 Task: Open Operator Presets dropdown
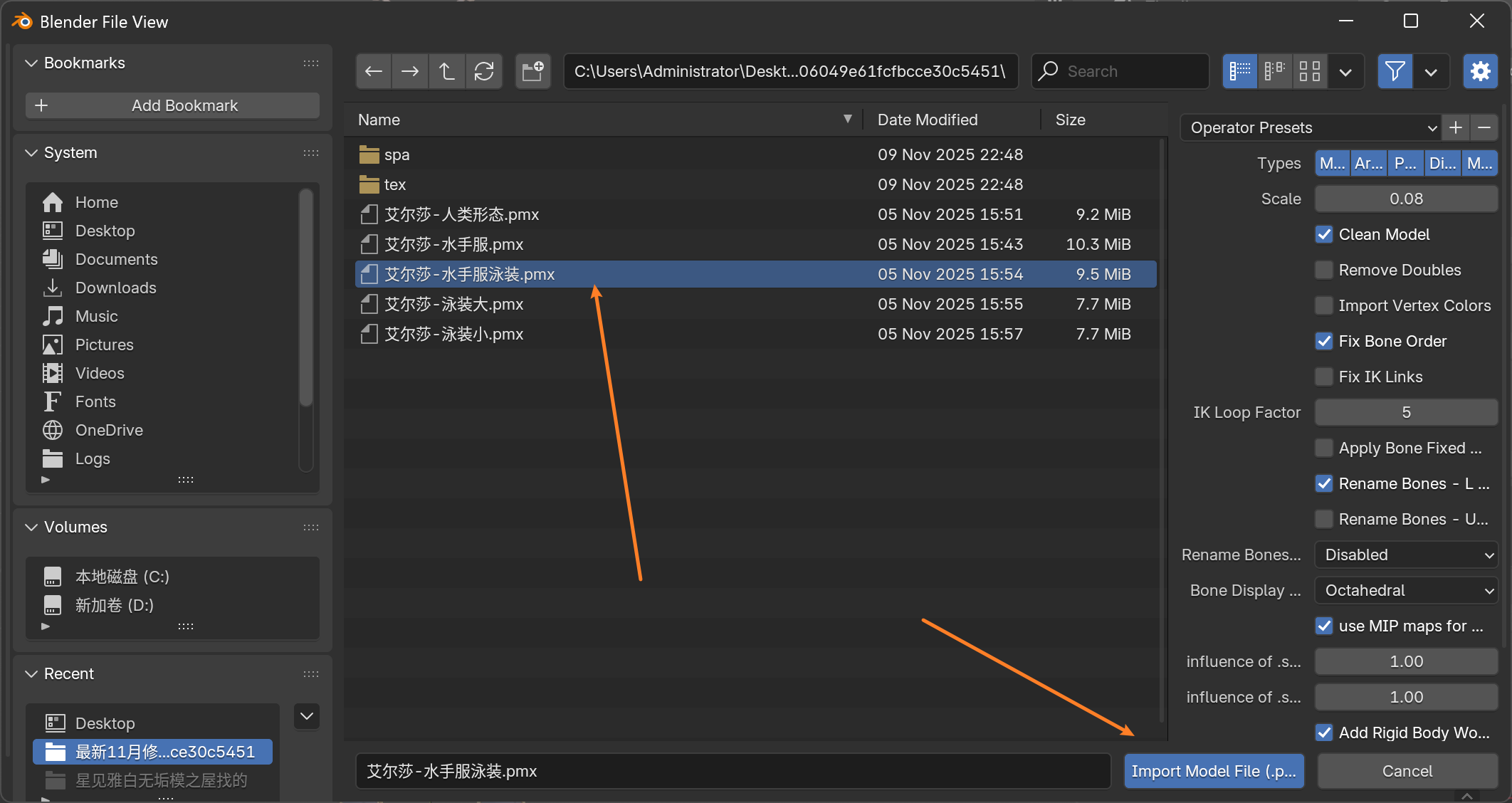tap(1310, 127)
